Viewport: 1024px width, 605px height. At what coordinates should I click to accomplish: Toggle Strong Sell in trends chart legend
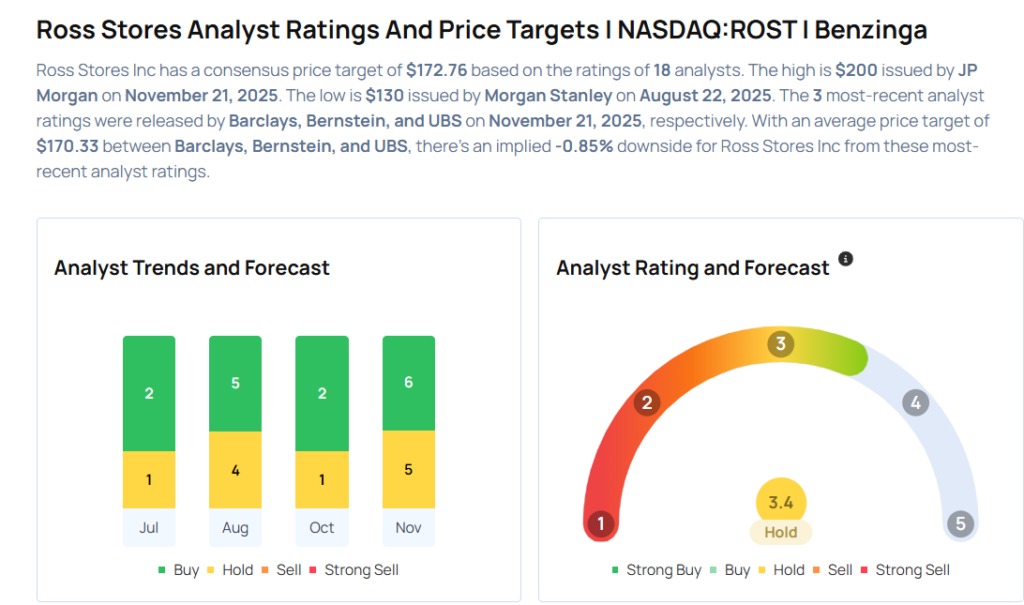point(356,570)
